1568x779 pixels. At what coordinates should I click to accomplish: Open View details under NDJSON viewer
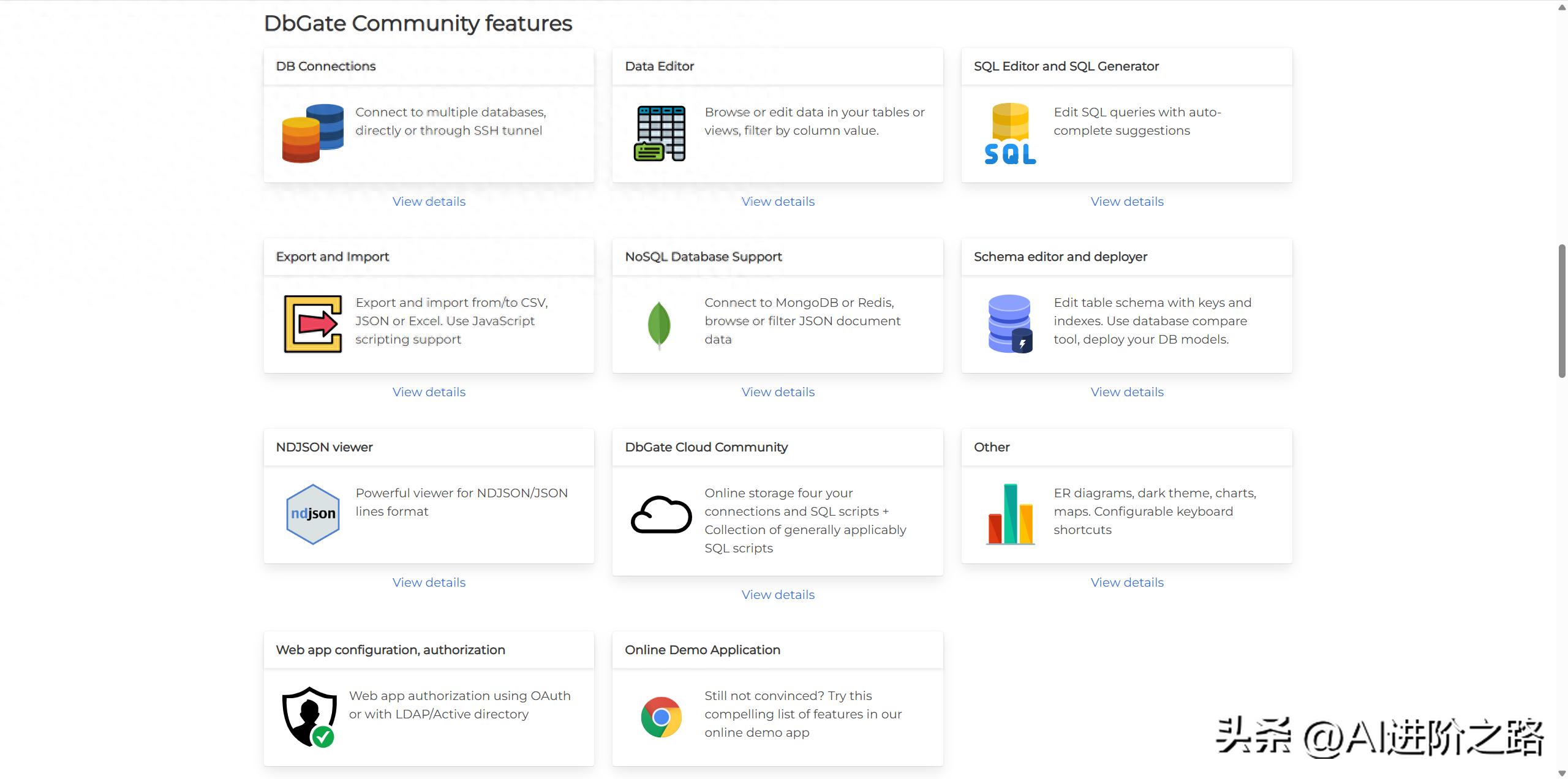(x=429, y=582)
